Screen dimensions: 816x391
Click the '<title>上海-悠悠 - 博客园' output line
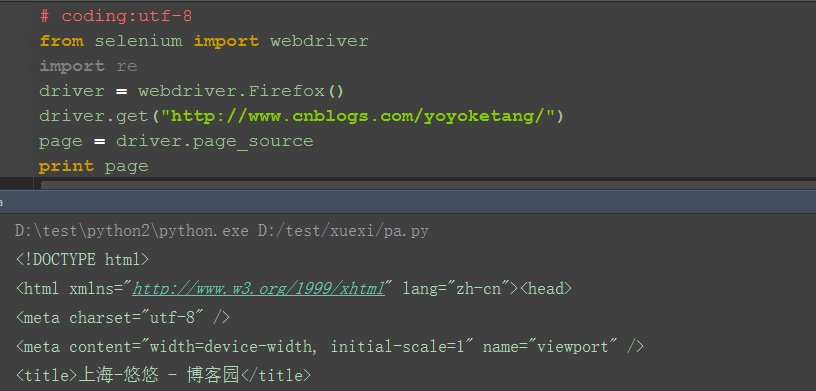tap(163, 375)
